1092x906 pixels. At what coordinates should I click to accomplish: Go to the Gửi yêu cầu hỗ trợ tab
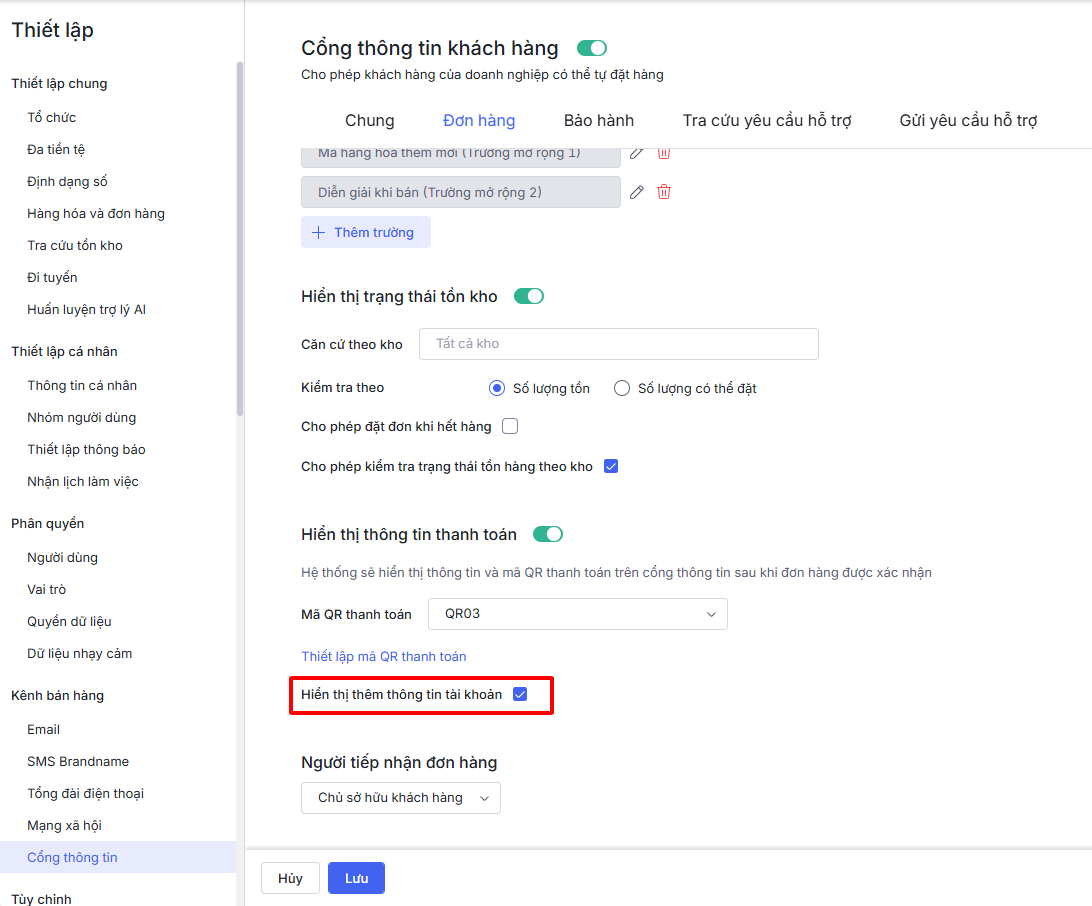click(x=968, y=121)
